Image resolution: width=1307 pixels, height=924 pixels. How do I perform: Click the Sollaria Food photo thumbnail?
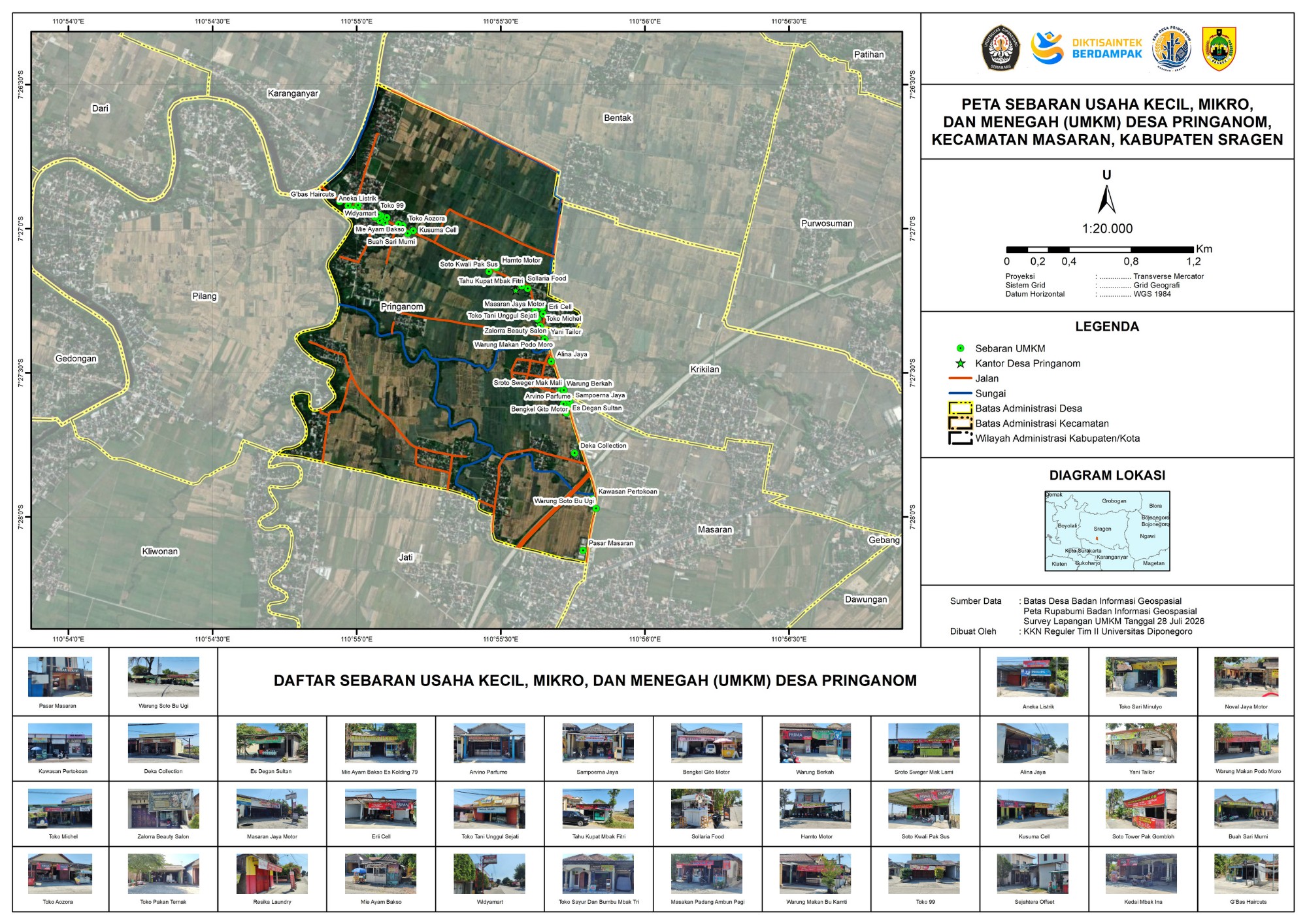[706, 808]
